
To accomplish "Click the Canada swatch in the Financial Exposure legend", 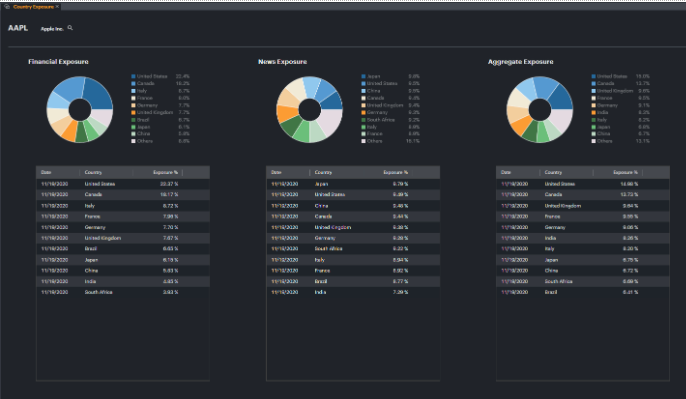I will coord(133,83).
